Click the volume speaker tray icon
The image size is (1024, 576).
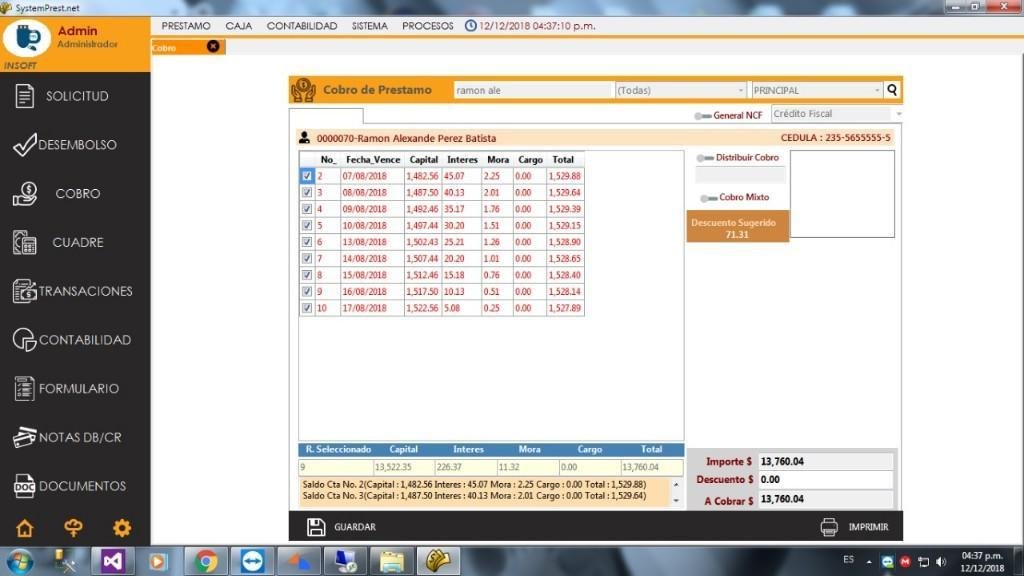pos(941,562)
